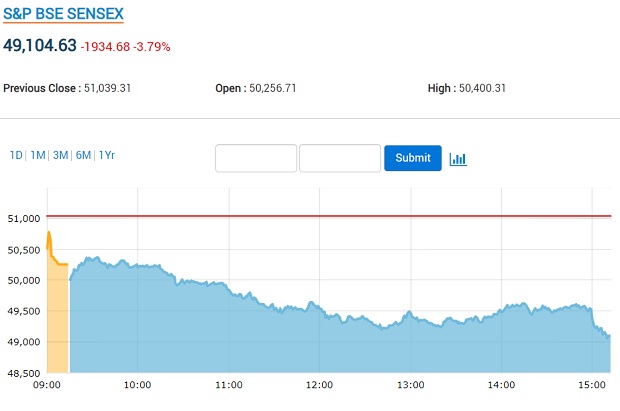Select the 1Yr chart range

pyautogui.click(x=107, y=155)
